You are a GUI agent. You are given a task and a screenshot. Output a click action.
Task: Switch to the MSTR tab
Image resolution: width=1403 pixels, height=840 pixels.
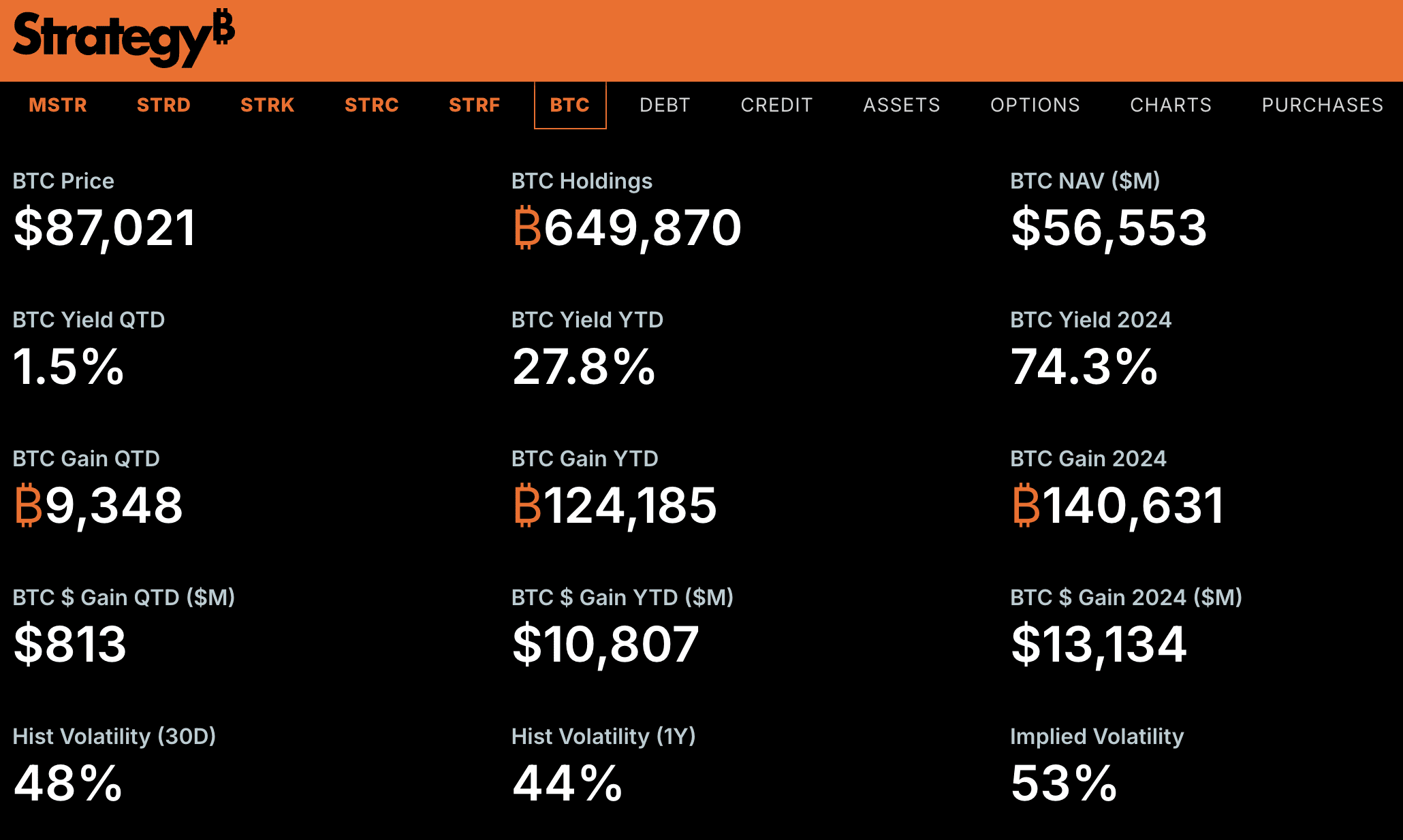(x=57, y=105)
